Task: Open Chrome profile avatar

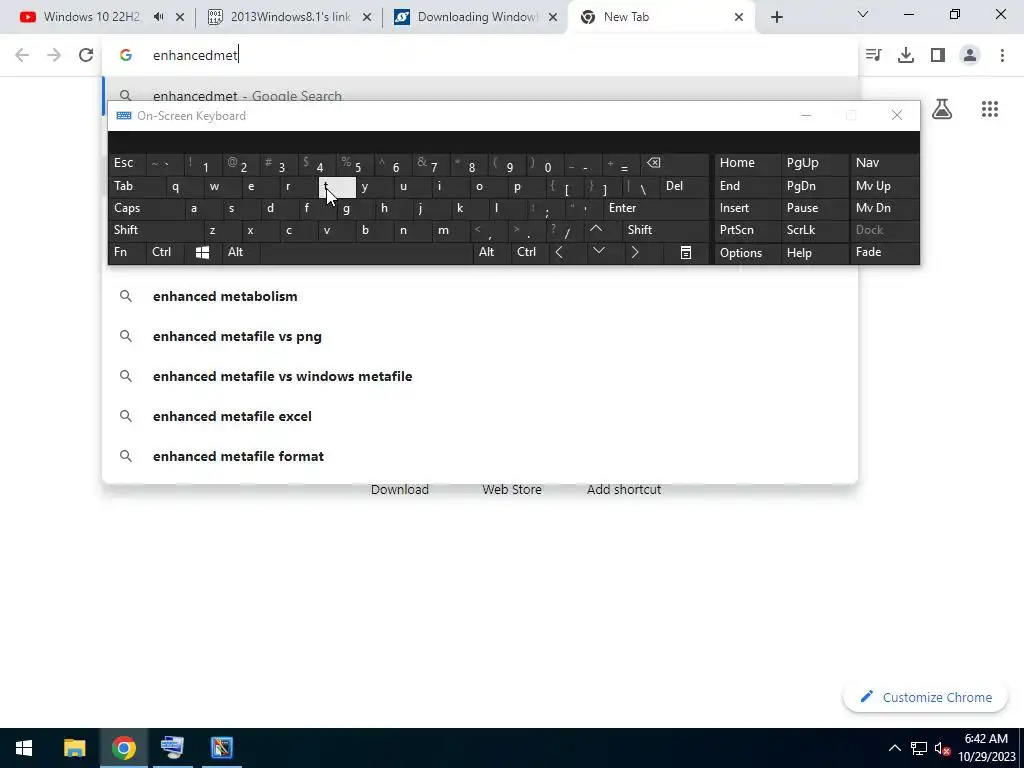Action: [970, 55]
